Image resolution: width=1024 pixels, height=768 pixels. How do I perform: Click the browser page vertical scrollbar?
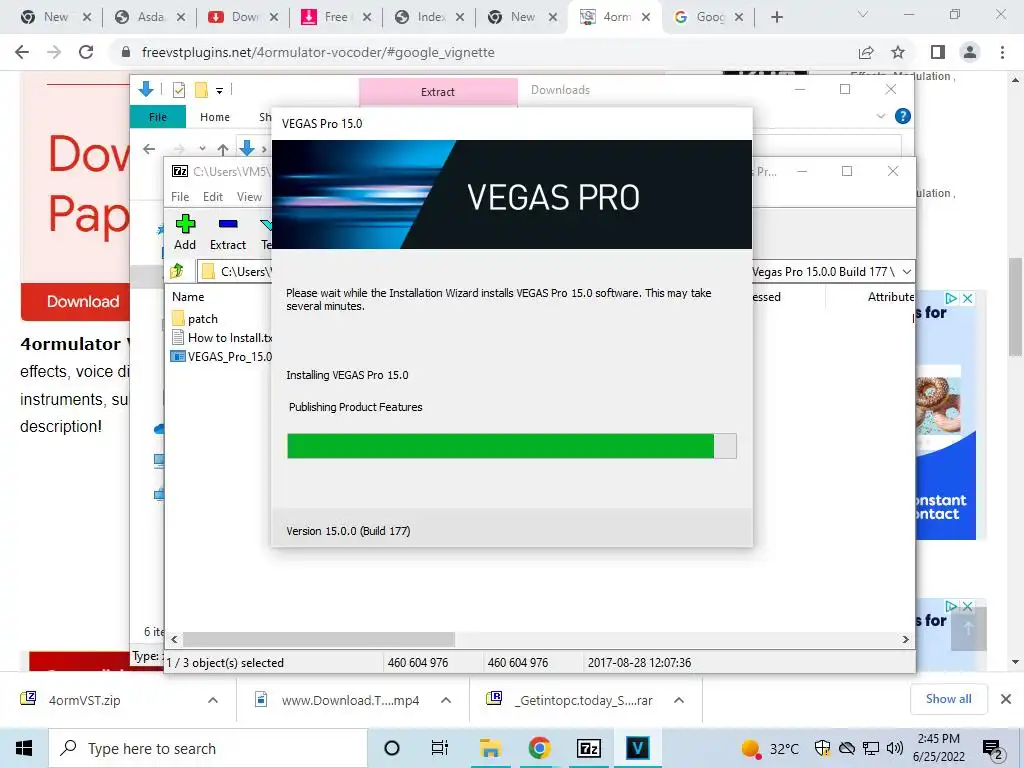tap(1015, 307)
